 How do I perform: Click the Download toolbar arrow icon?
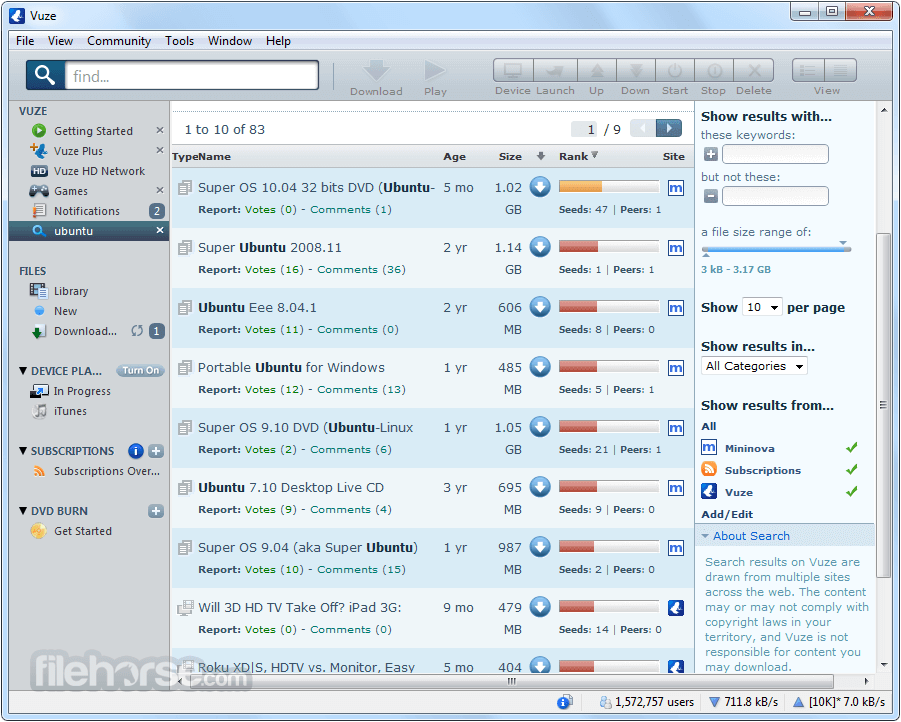click(376, 71)
